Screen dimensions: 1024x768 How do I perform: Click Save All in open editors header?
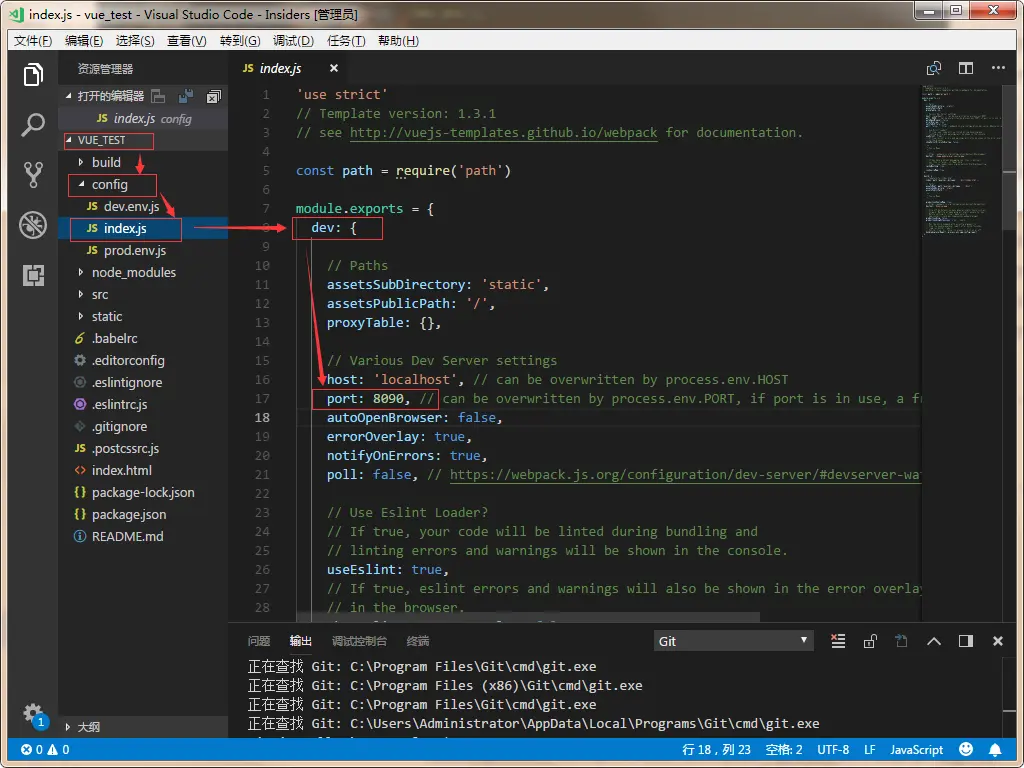coord(185,96)
